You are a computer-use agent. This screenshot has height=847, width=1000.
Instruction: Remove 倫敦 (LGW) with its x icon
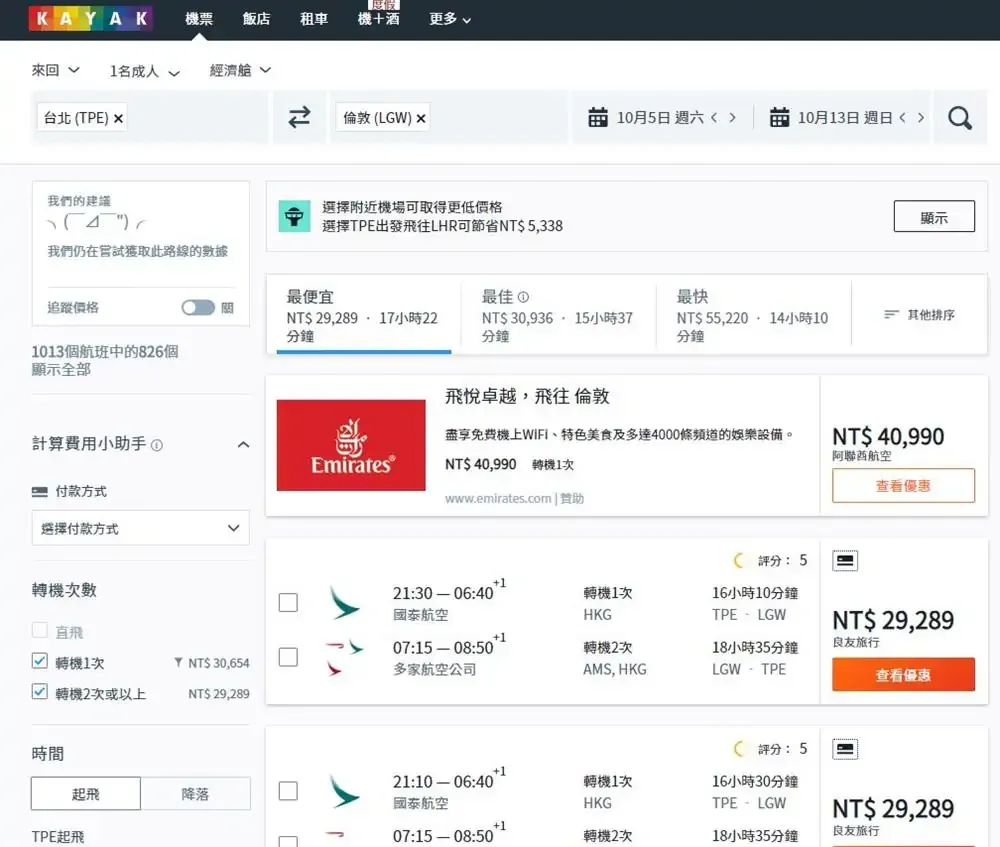pyautogui.click(x=421, y=118)
